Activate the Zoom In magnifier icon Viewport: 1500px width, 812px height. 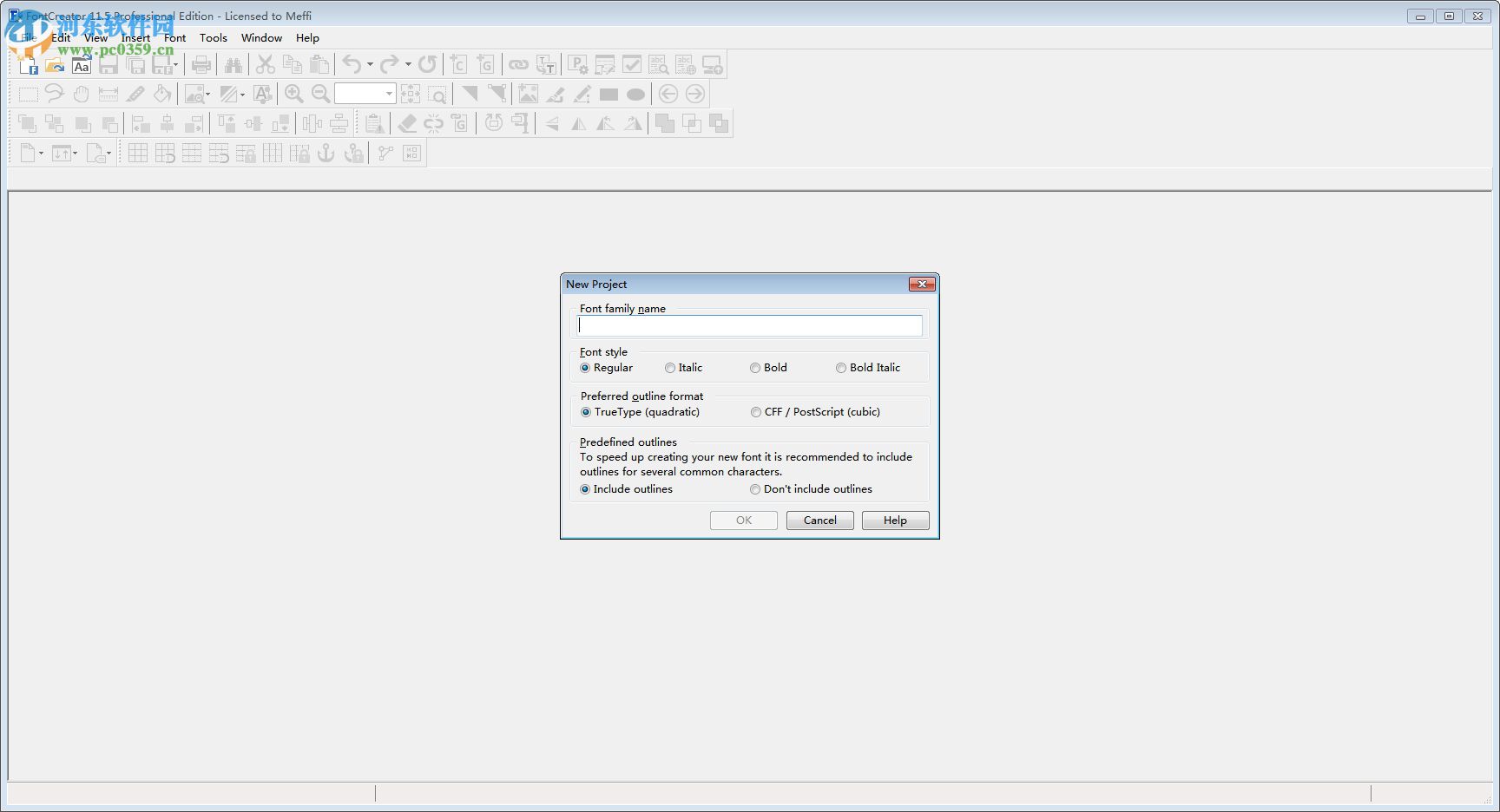(294, 94)
